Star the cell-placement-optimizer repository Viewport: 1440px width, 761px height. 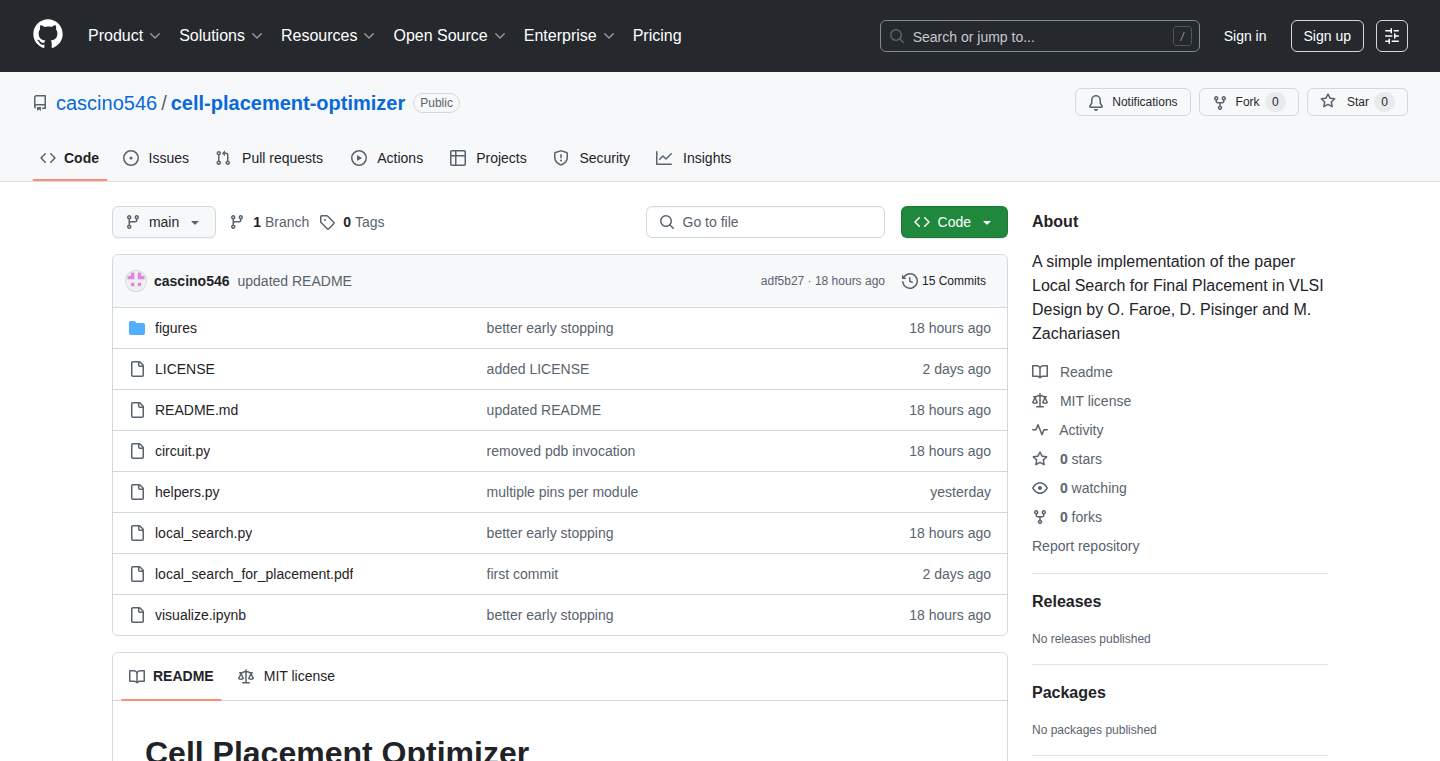point(1357,102)
